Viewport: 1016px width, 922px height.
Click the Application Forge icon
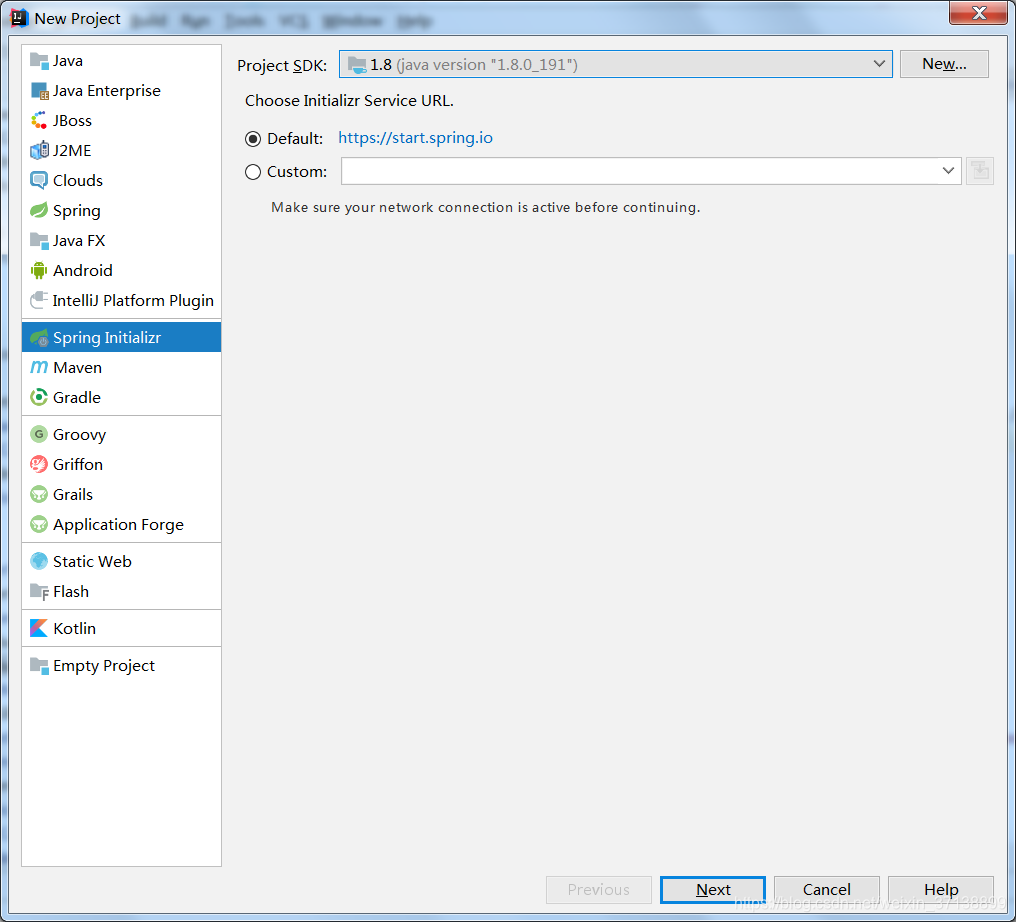point(39,524)
